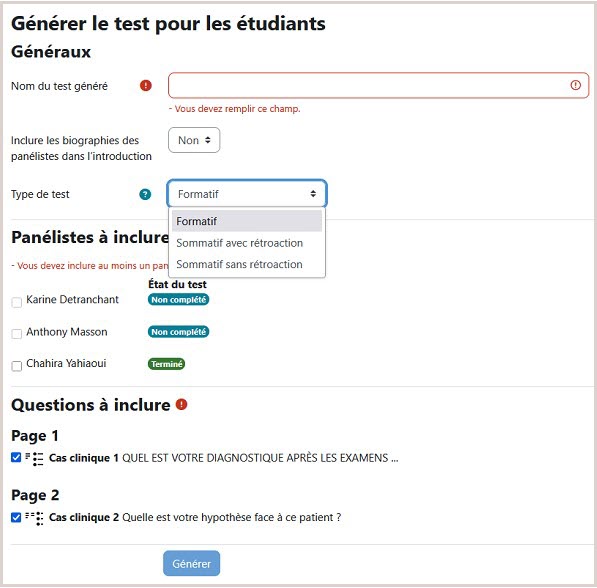This screenshot has height=588, width=597.
Task: Open the help icon next to Type de test
Action: pos(145,194)
